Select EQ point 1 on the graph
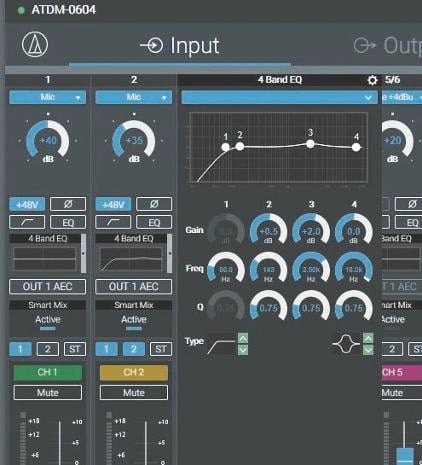Viewport: 422px width, 465px height. pos(225,147)
